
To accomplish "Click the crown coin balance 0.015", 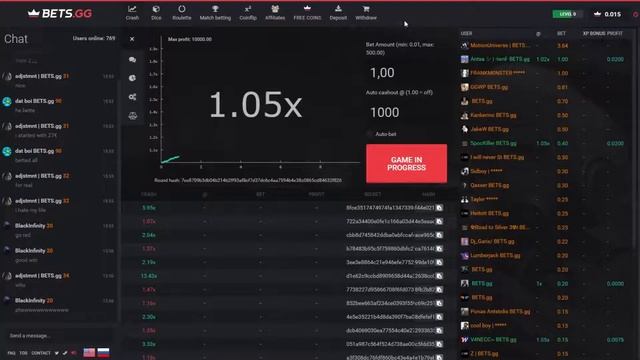I will point(607,14).
